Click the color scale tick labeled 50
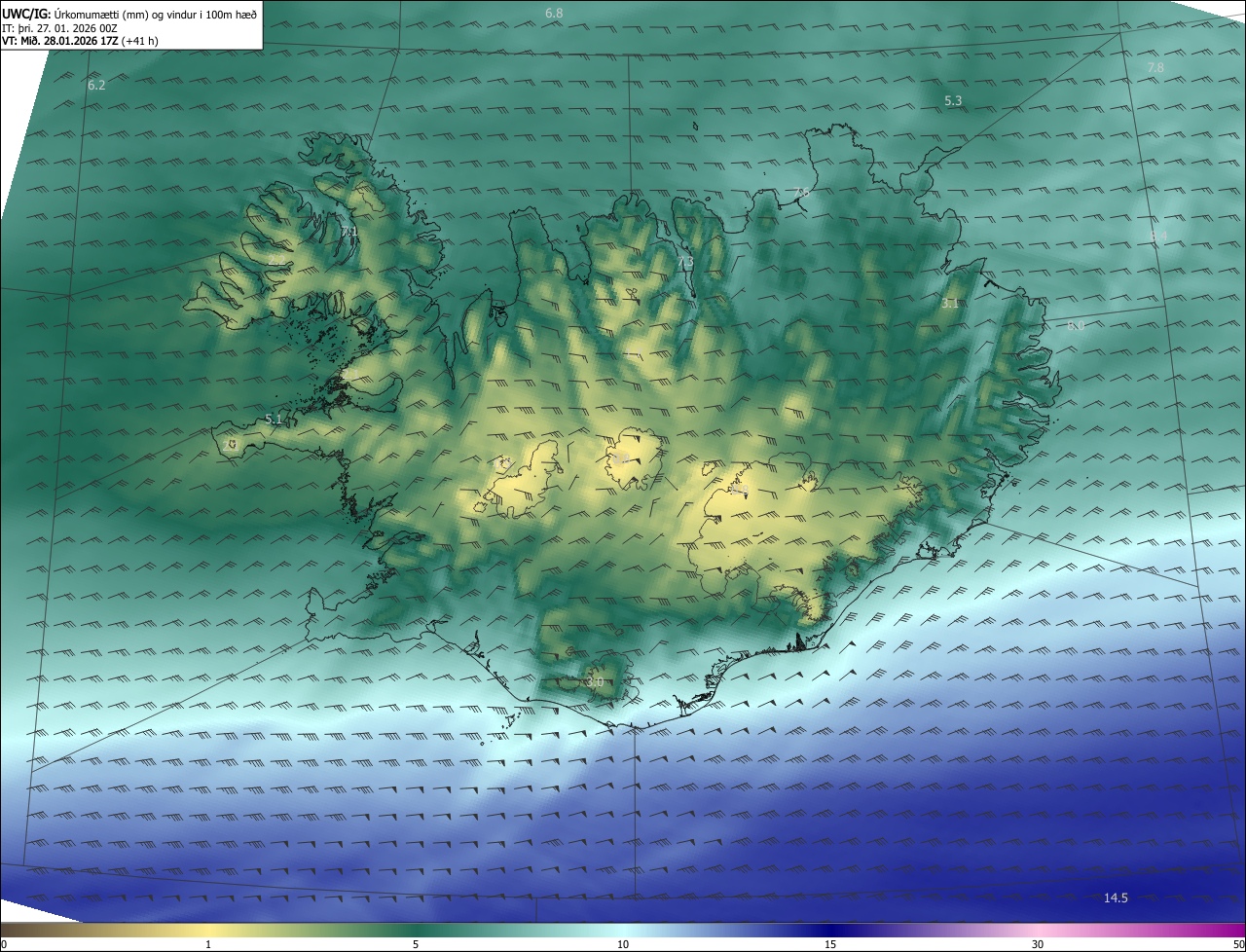Screen dimensions: 1246x952 (1238, 944)
